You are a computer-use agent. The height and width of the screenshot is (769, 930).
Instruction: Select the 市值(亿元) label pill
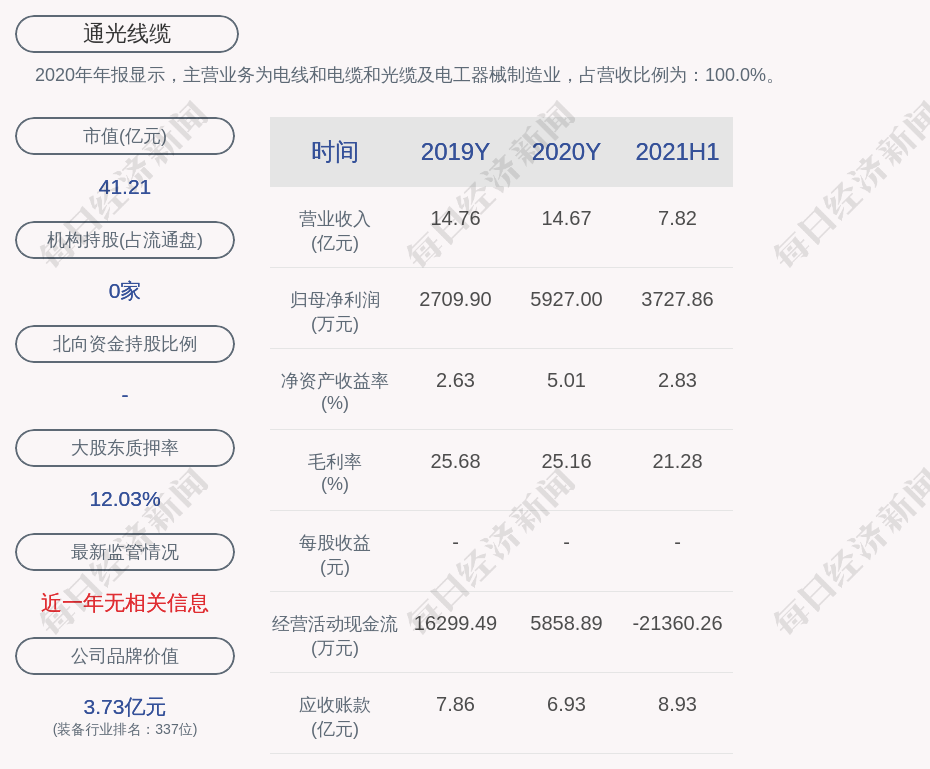[125, 136]
